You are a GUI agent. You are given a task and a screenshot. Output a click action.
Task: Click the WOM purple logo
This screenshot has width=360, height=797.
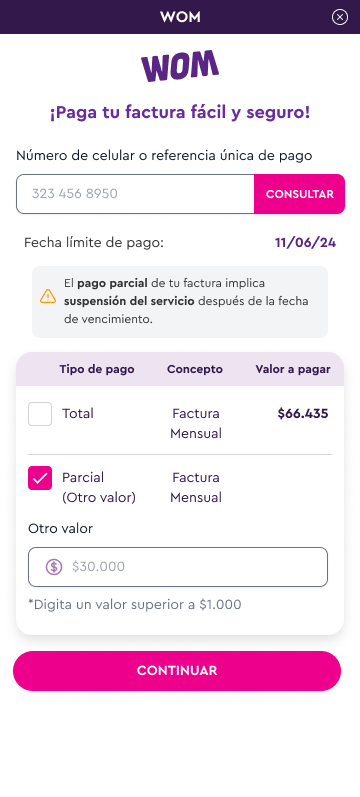[x=180, y=66]
